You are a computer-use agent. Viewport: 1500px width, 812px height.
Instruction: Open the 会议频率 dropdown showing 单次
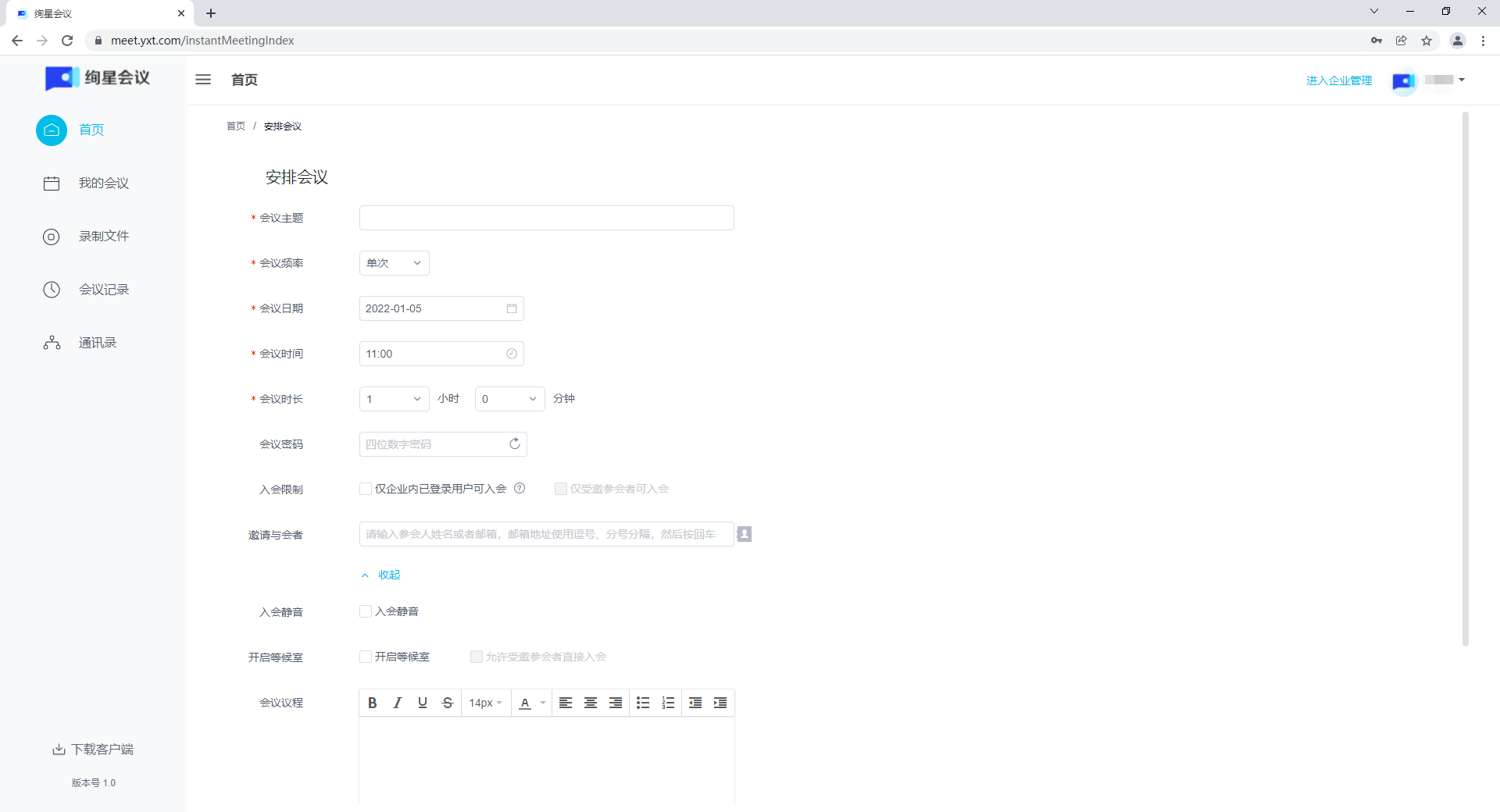395,263
